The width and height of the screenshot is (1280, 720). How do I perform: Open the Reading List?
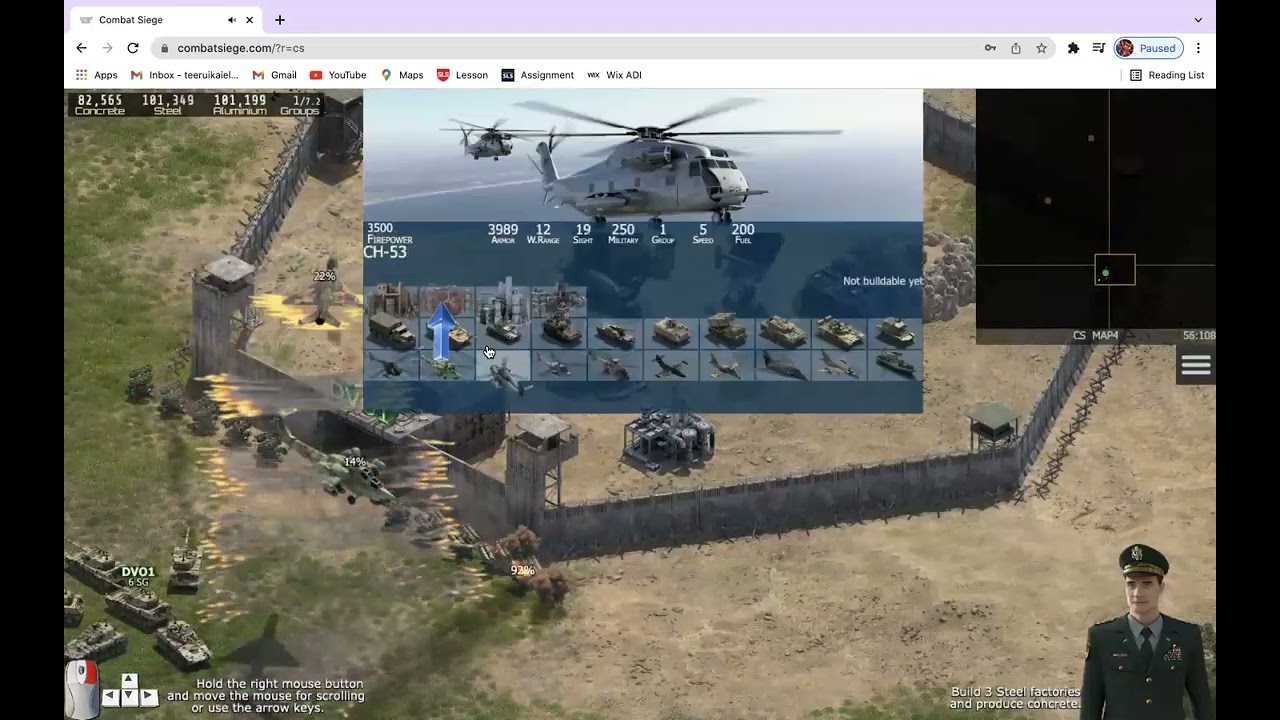1167,75
